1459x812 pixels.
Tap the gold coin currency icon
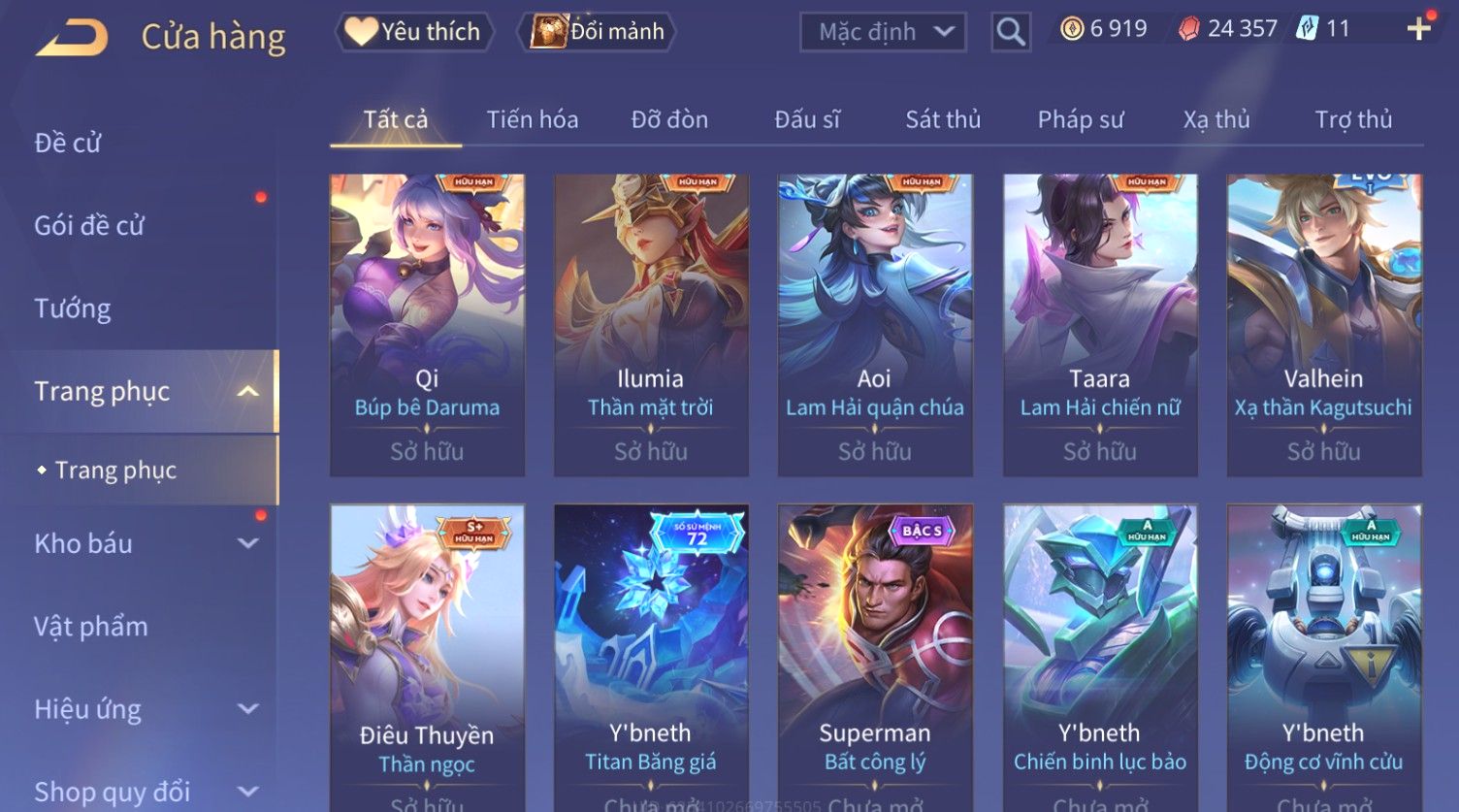pyautogui.click(x=1071, y=29)
